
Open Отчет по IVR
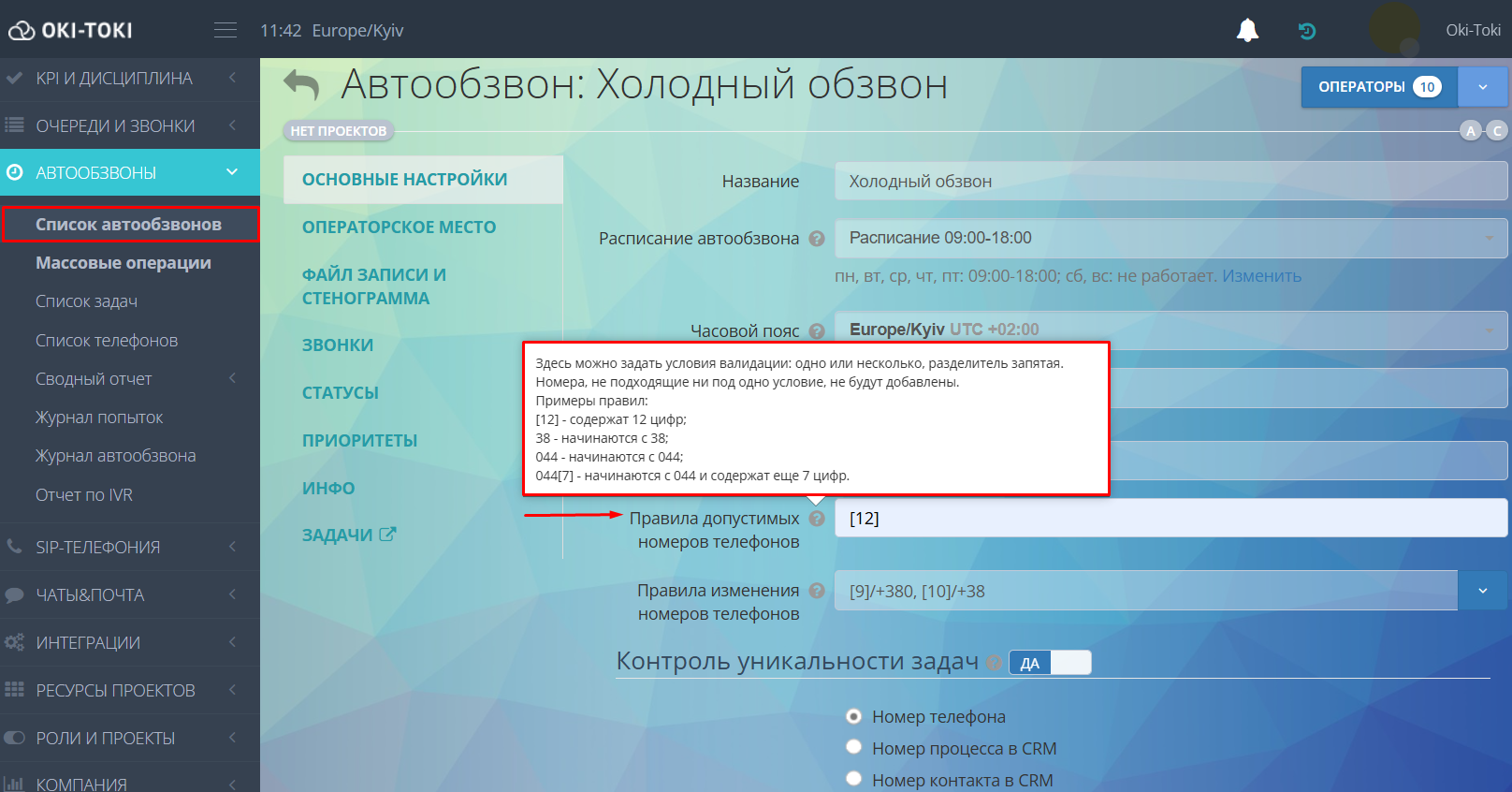pyautogui.click(x=84, y=495)
